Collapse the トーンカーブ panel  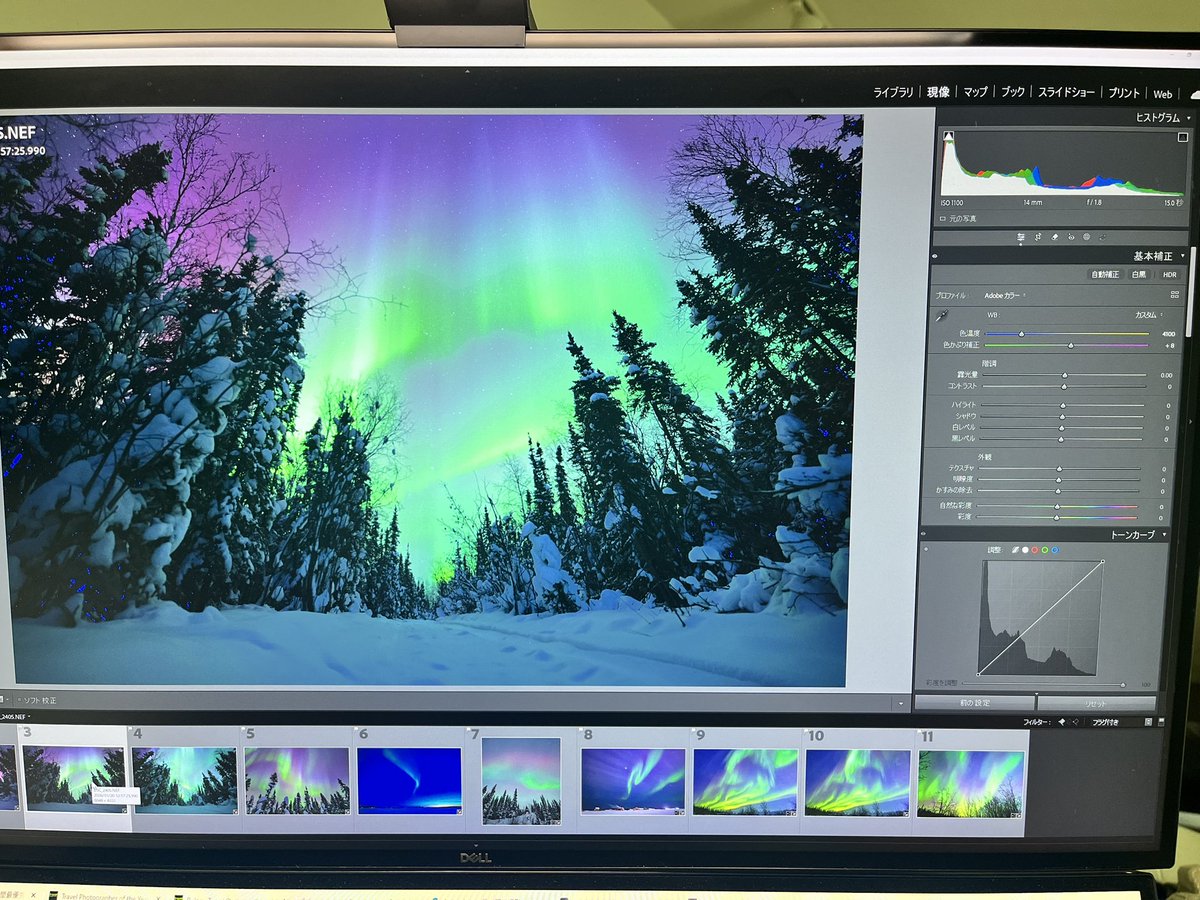(1164, 534)
